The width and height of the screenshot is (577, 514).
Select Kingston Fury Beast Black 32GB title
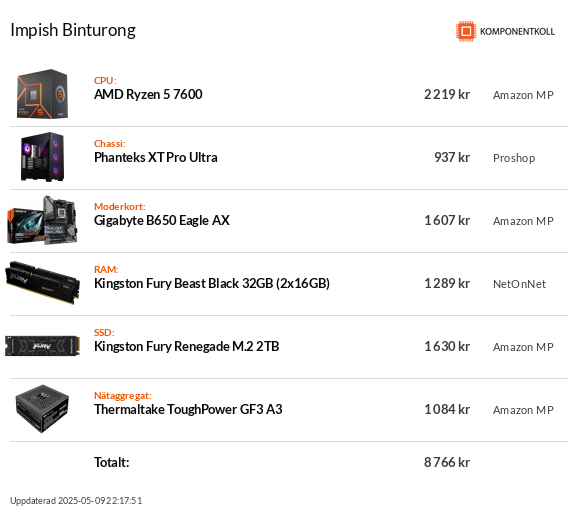click(212, 283)
